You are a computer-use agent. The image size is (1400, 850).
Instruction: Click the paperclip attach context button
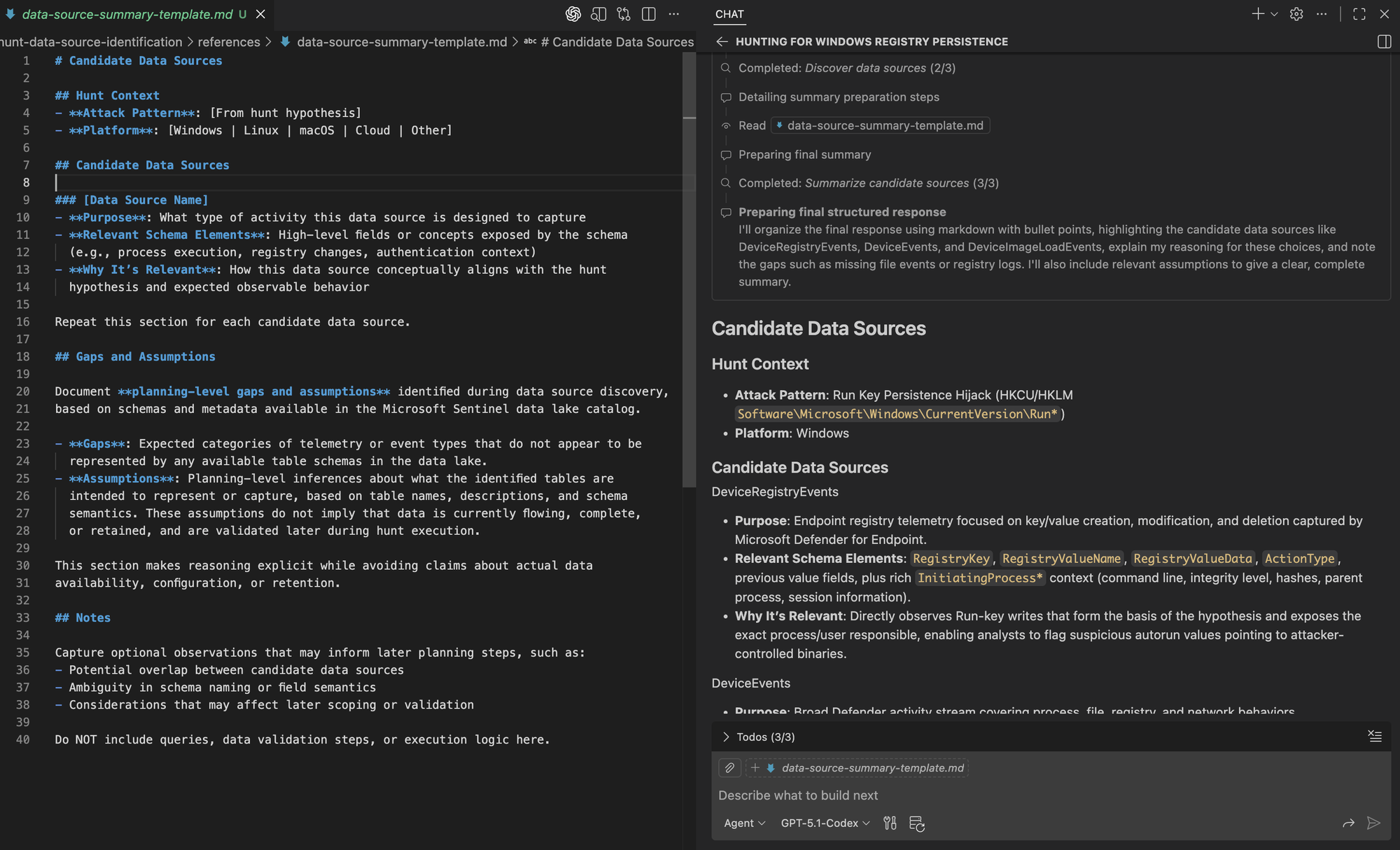coord(729,768)
